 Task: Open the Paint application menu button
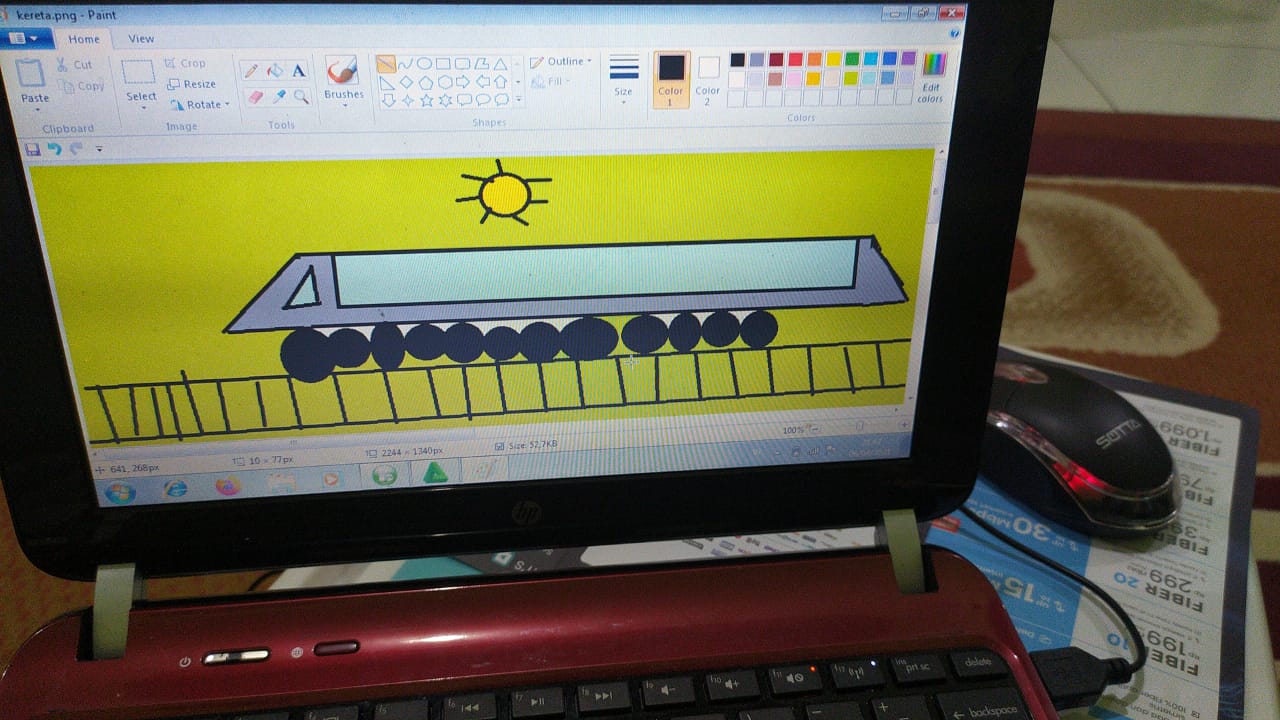(26, 38)
